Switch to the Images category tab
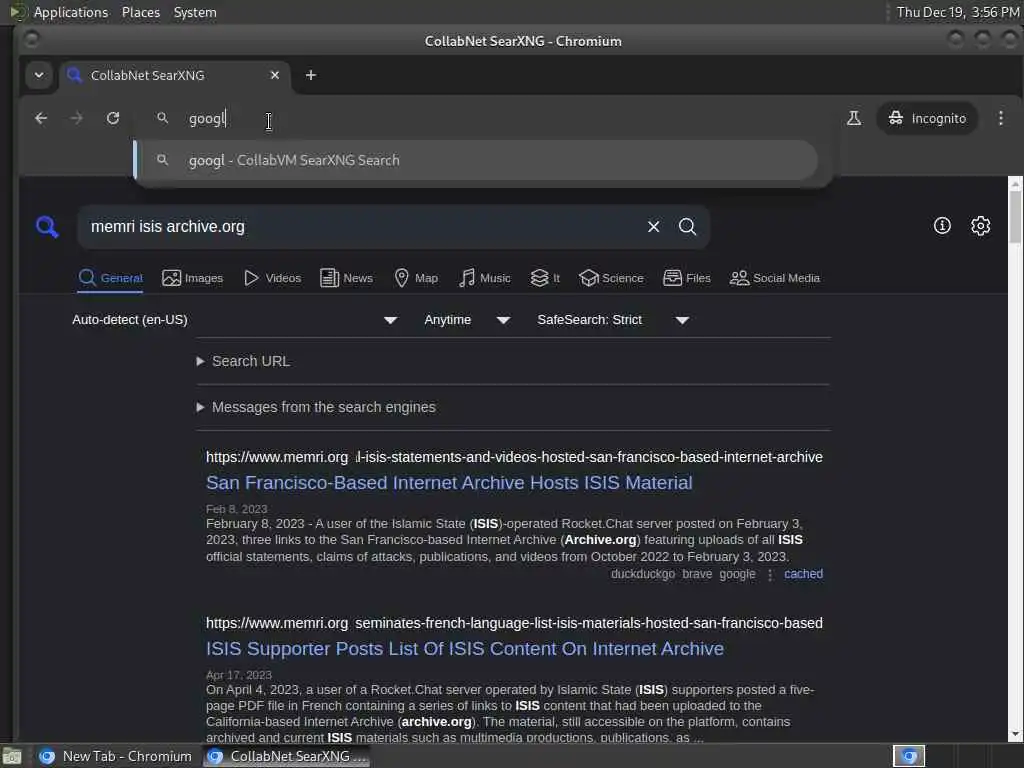Screen dimensions: 1024x768 tap(193, 278)
